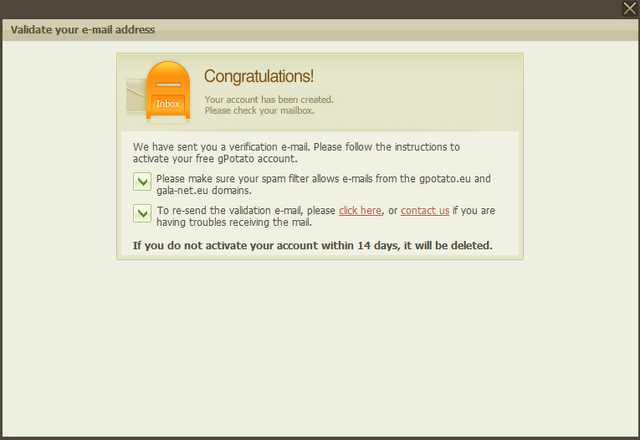
Task: Click the 14 days deletion warning text
Action: coord(313,246)
